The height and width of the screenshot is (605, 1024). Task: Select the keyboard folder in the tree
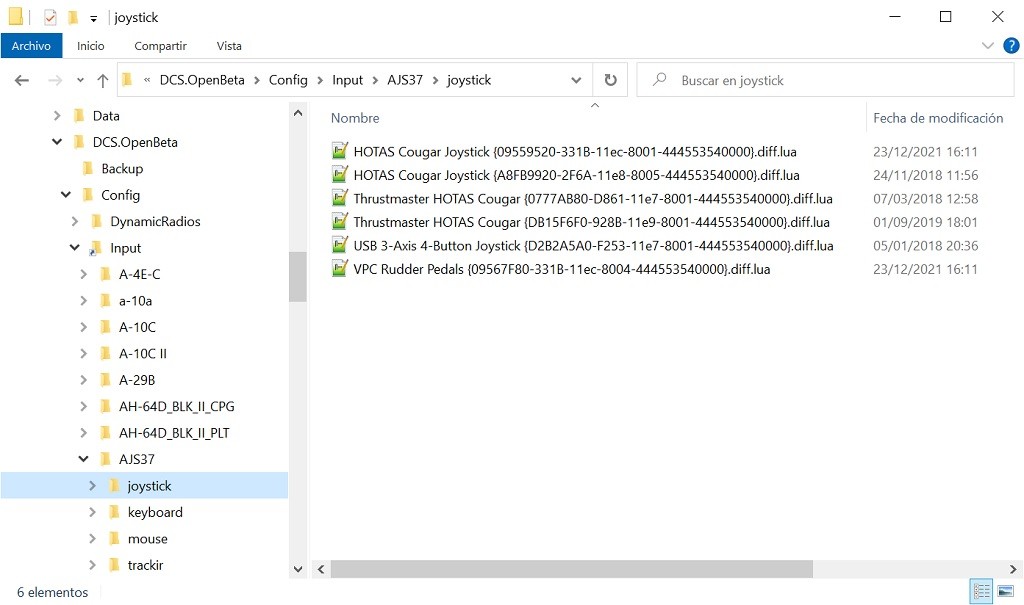point(155,512)
